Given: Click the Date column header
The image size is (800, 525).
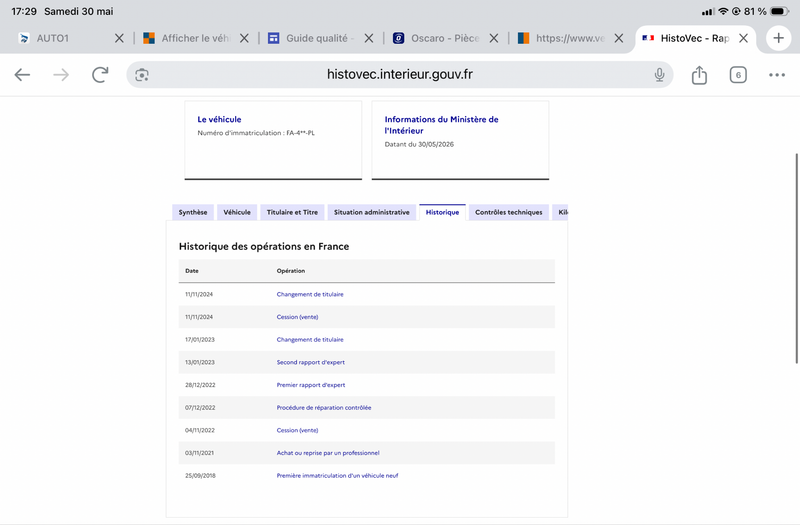Looking at the screenshot, I should (x=192, y=271).
